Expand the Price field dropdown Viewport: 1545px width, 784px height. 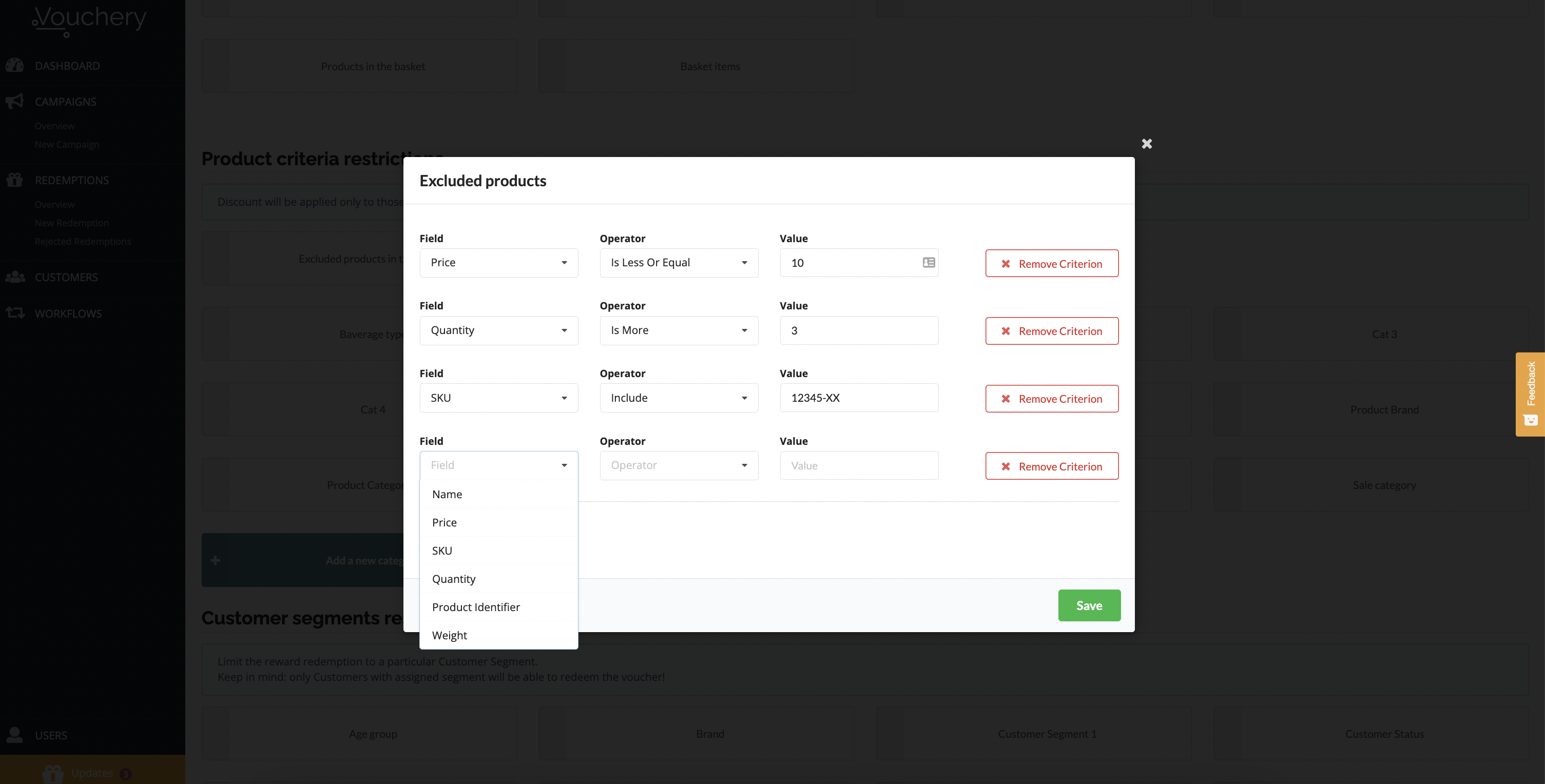(498, 263)
